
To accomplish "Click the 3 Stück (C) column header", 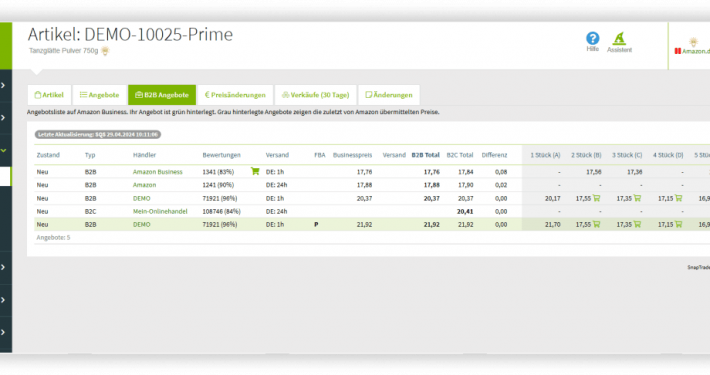I will pos(627,155).
